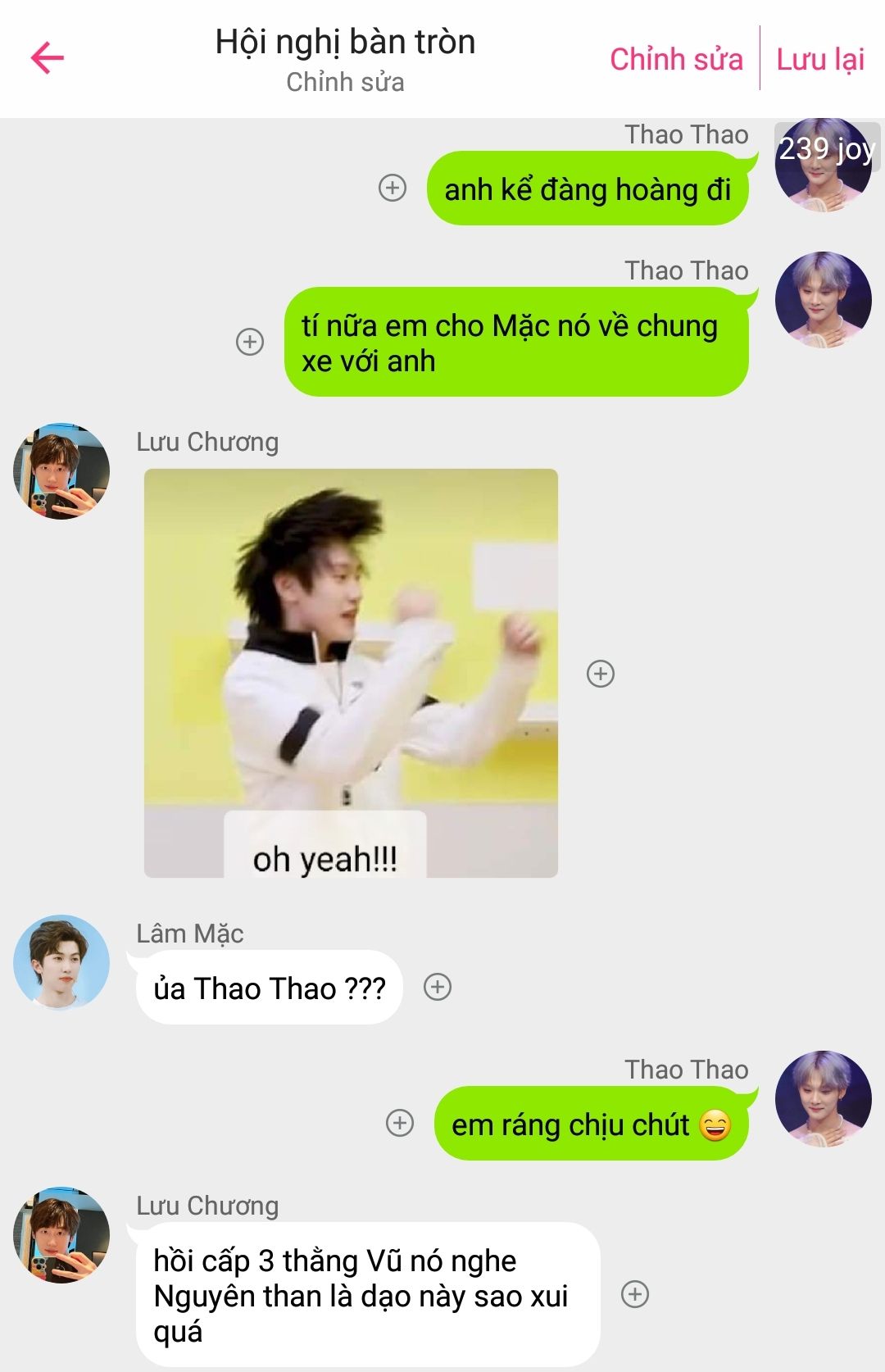This screenshot has width=885, height=1372.
Task: Tap Lưu Chương's avatar beside last message
Action: (61, 1234)
